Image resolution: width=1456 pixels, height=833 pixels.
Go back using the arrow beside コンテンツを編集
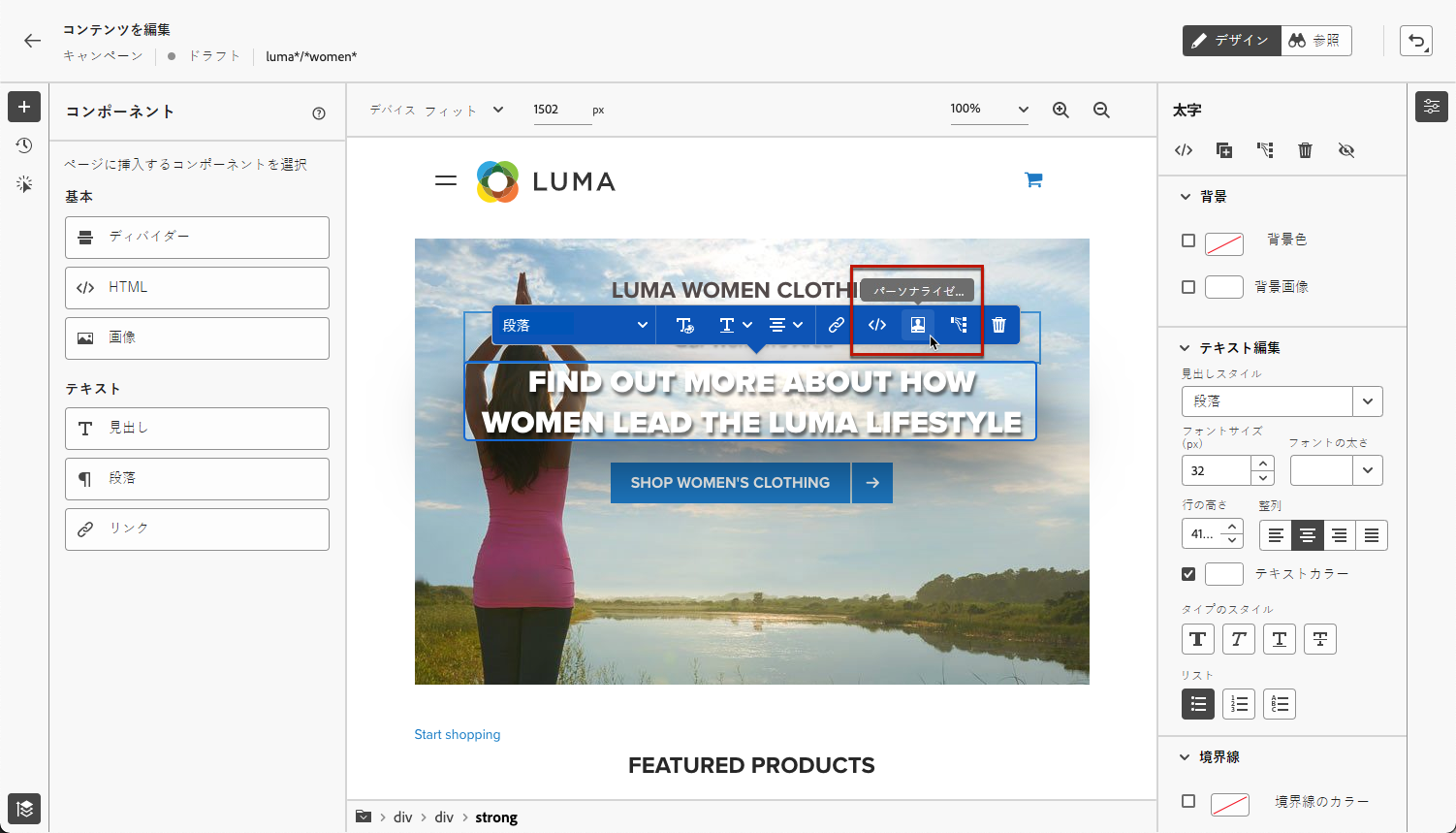(33, 41)
